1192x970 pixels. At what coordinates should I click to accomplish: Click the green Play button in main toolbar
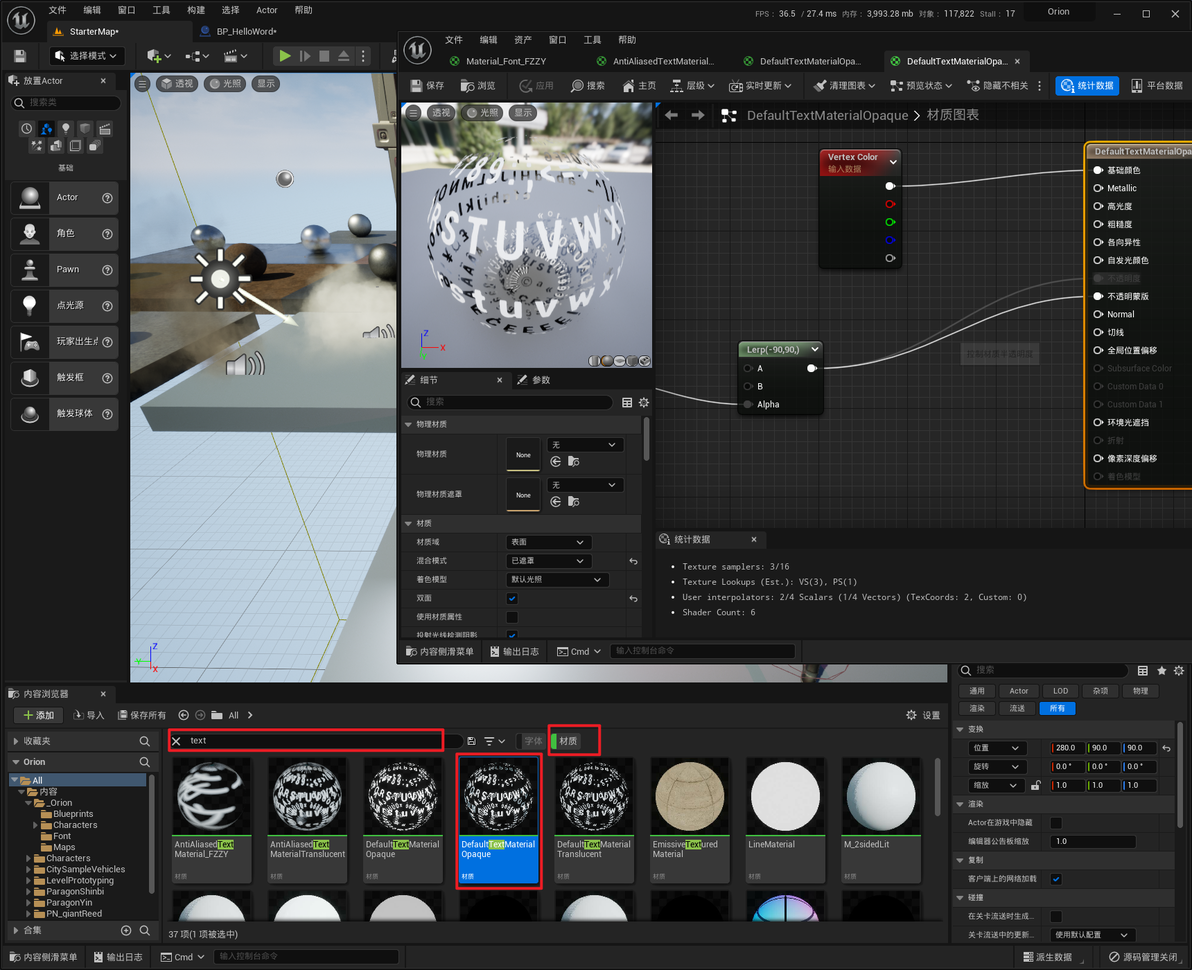tap(285, 56)
